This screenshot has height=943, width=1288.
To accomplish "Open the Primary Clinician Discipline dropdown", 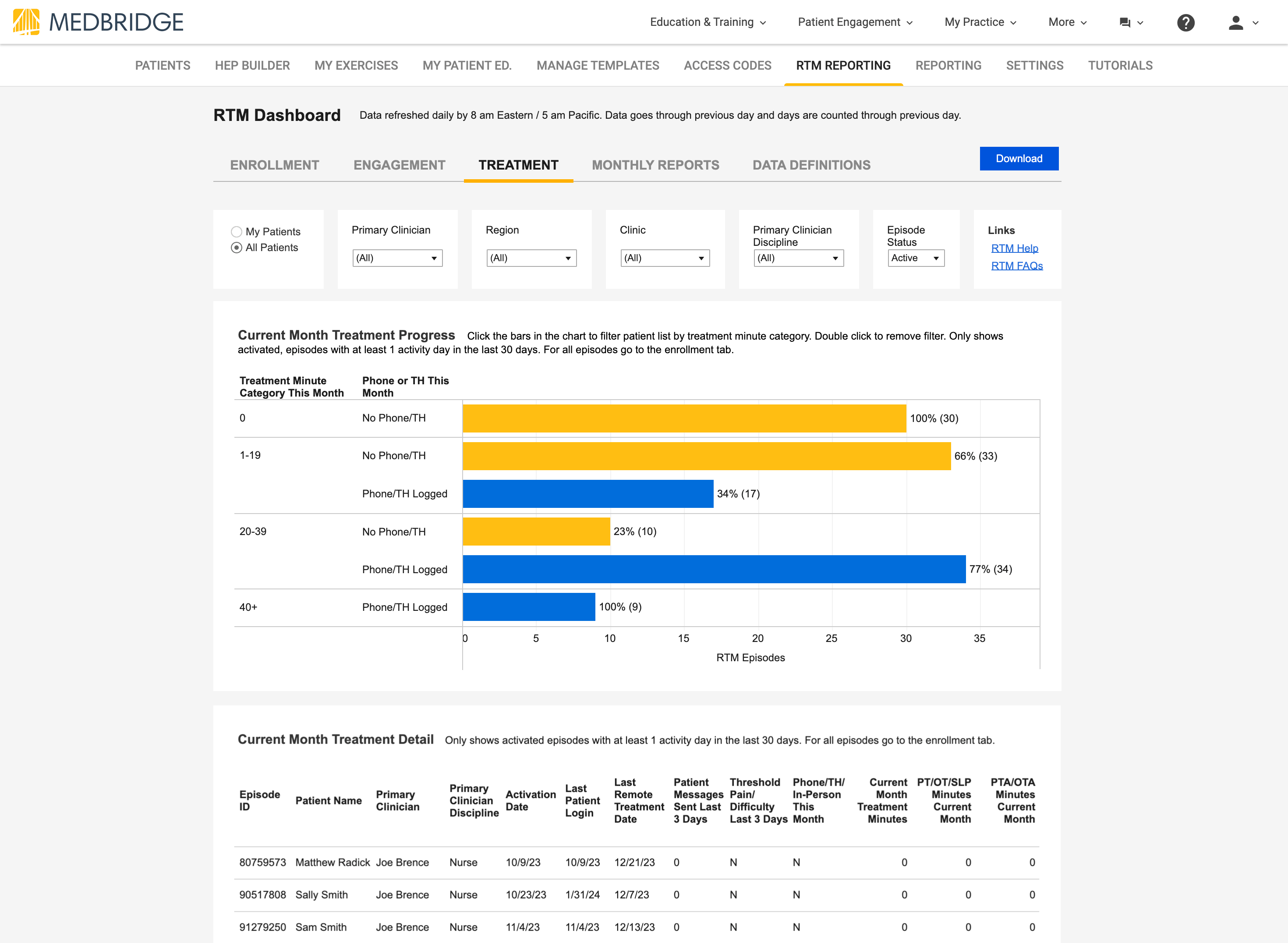I will (x=799, y=258).
